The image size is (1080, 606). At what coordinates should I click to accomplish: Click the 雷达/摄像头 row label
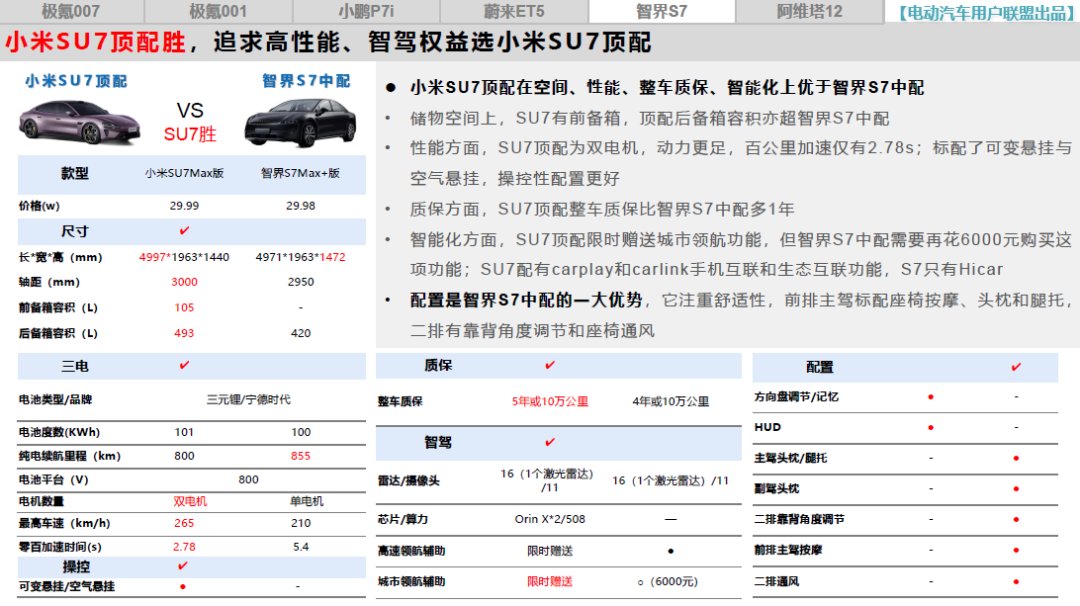coord(408,481)
